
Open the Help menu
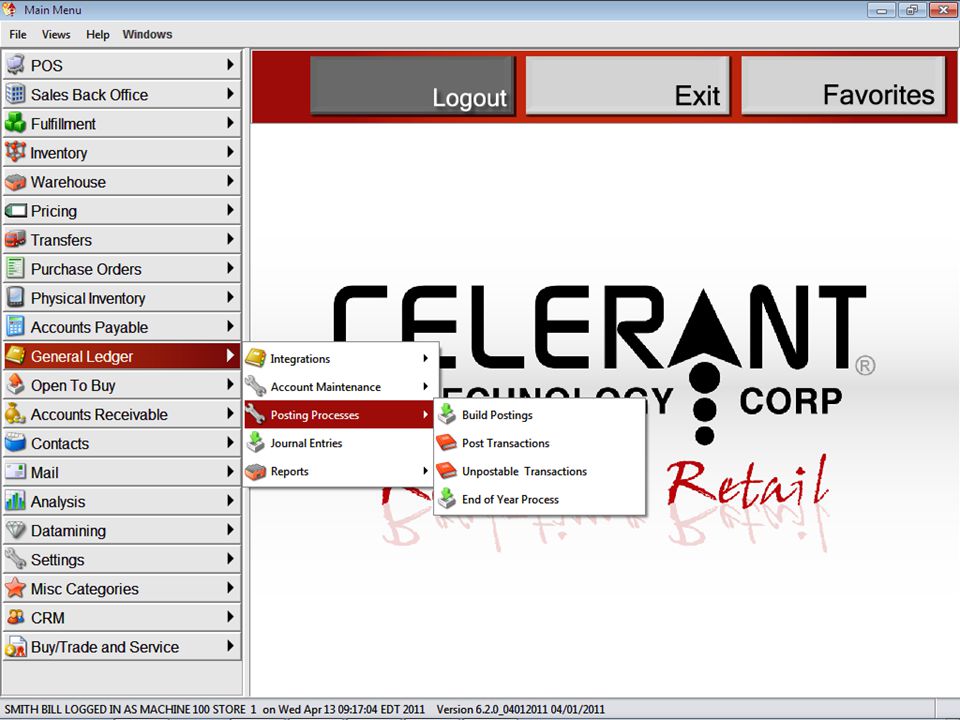97,34
